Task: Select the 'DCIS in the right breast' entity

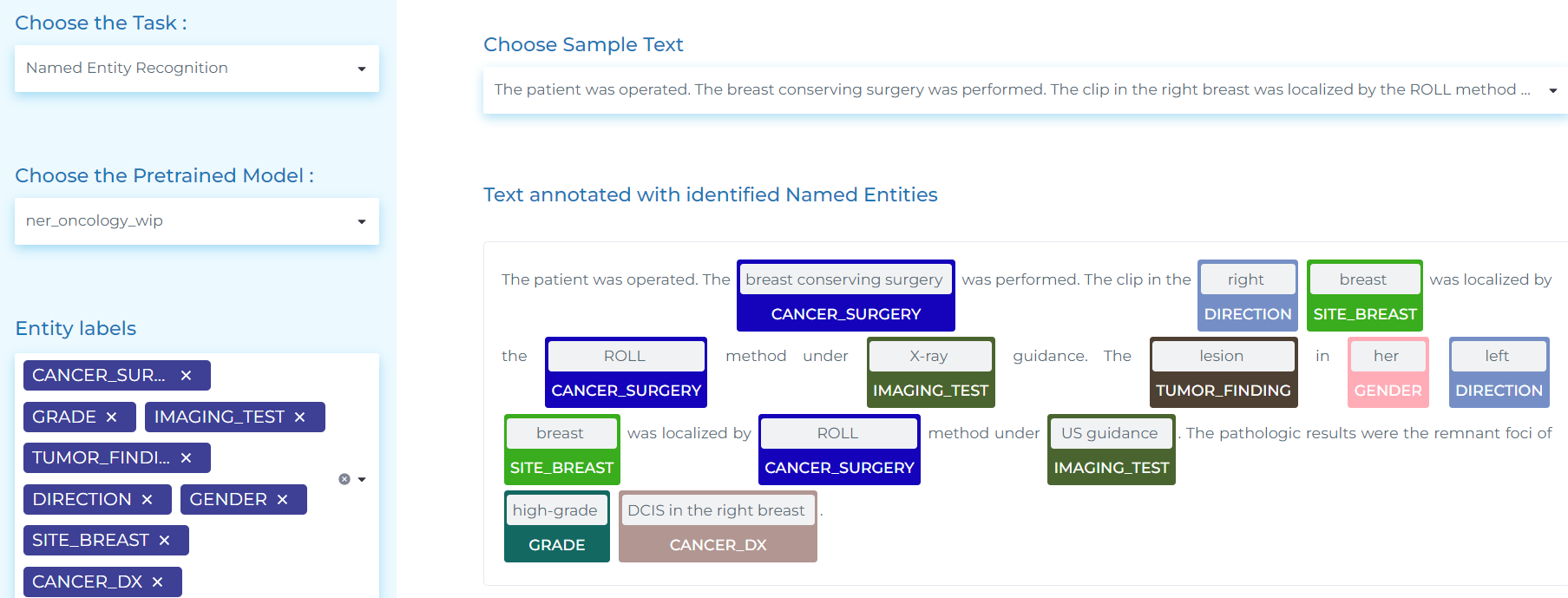Action: click(x=716, y=511)
